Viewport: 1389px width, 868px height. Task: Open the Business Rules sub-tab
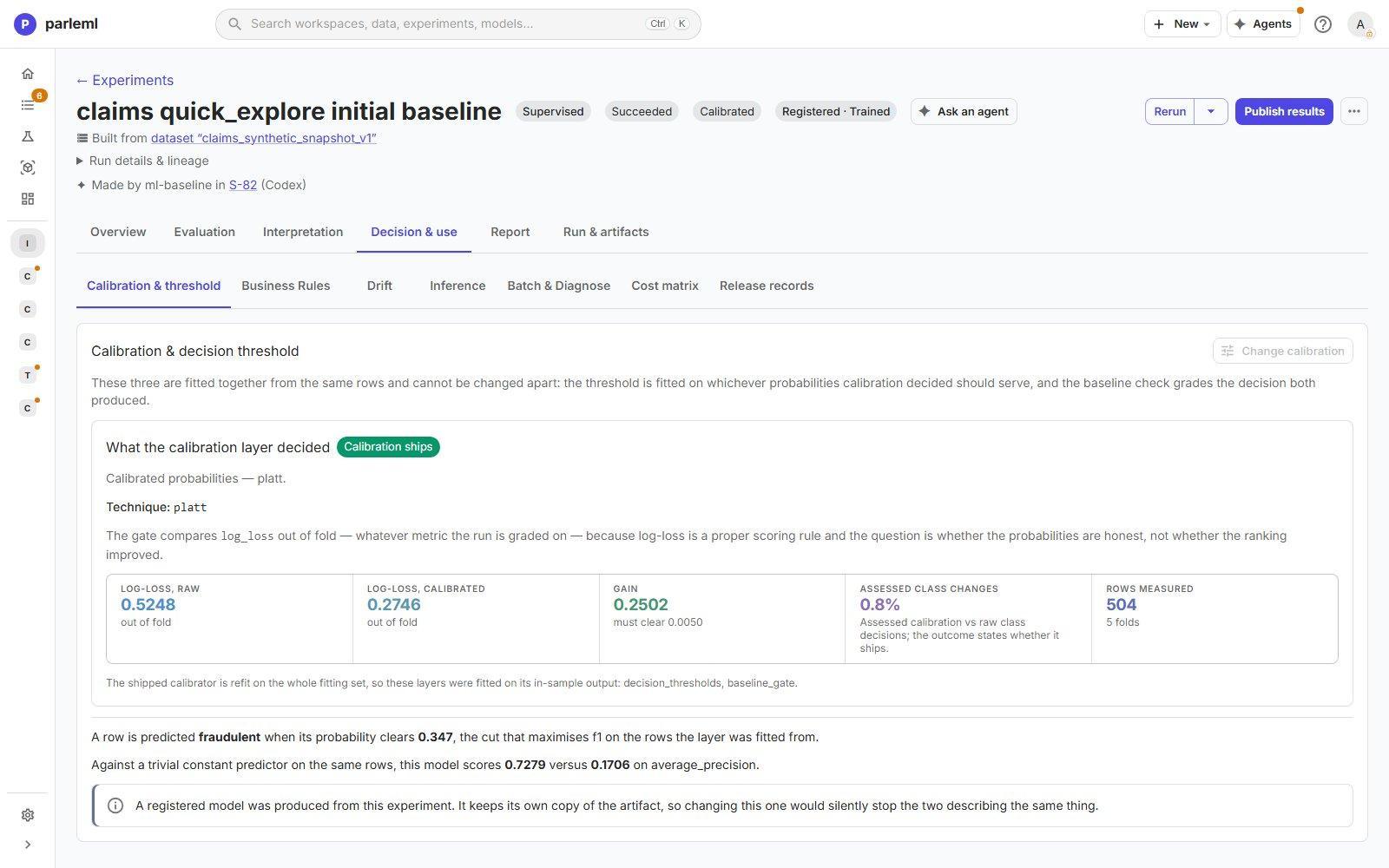(x=286, y=286)
